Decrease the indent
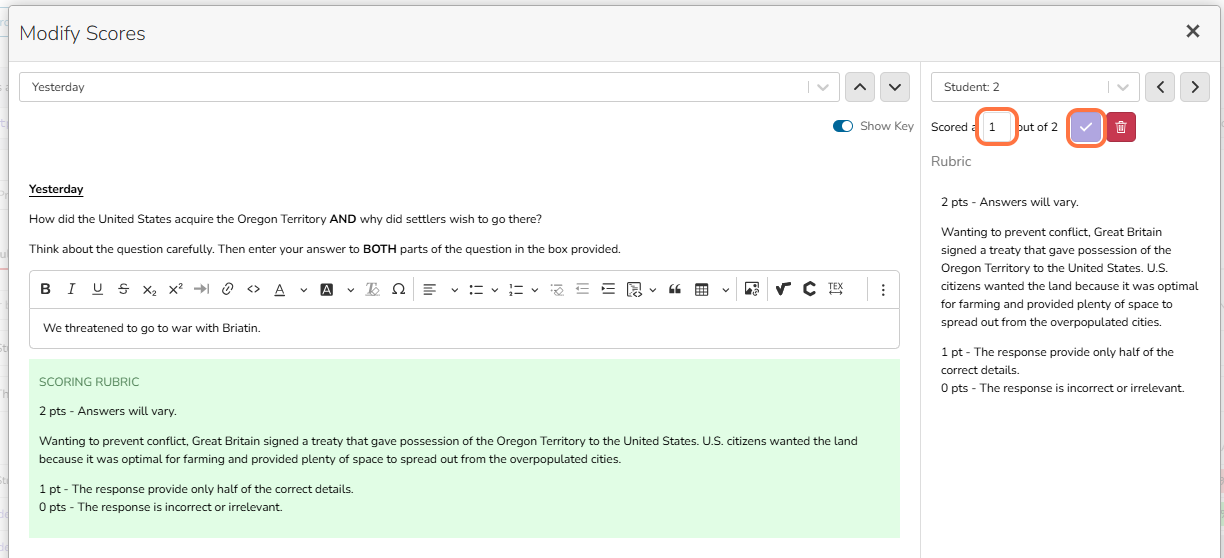The image size is (1224, 558). (582, 290)
